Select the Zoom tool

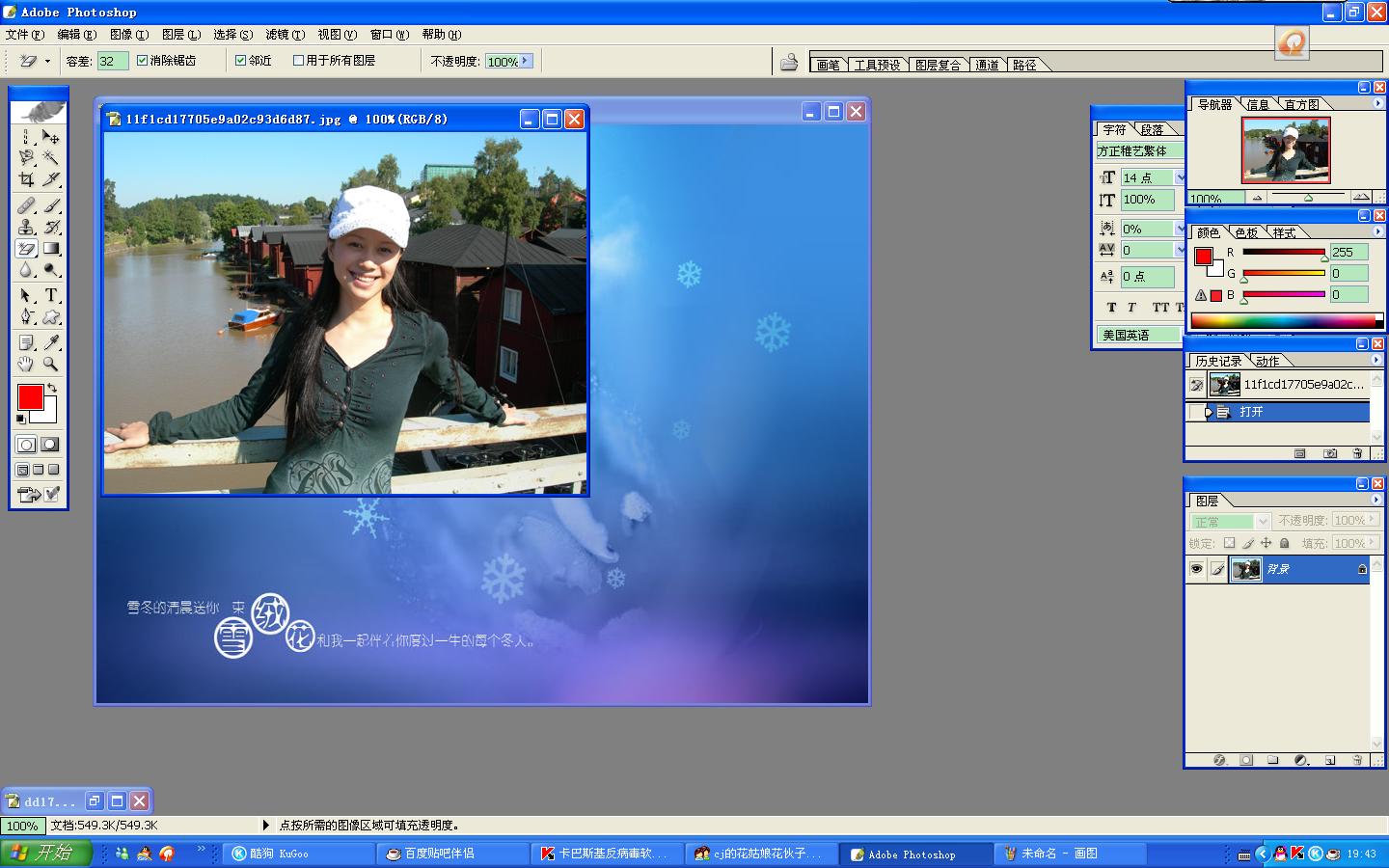pos(51,364)
